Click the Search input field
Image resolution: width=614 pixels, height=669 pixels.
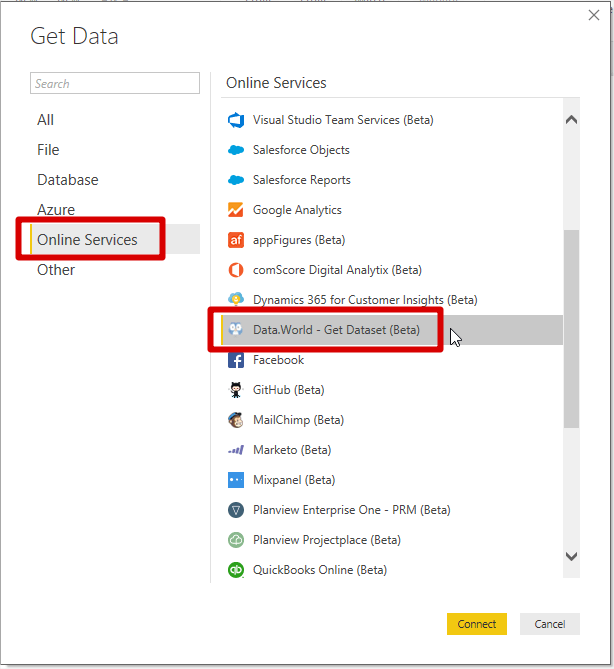[x=115, y=83]
